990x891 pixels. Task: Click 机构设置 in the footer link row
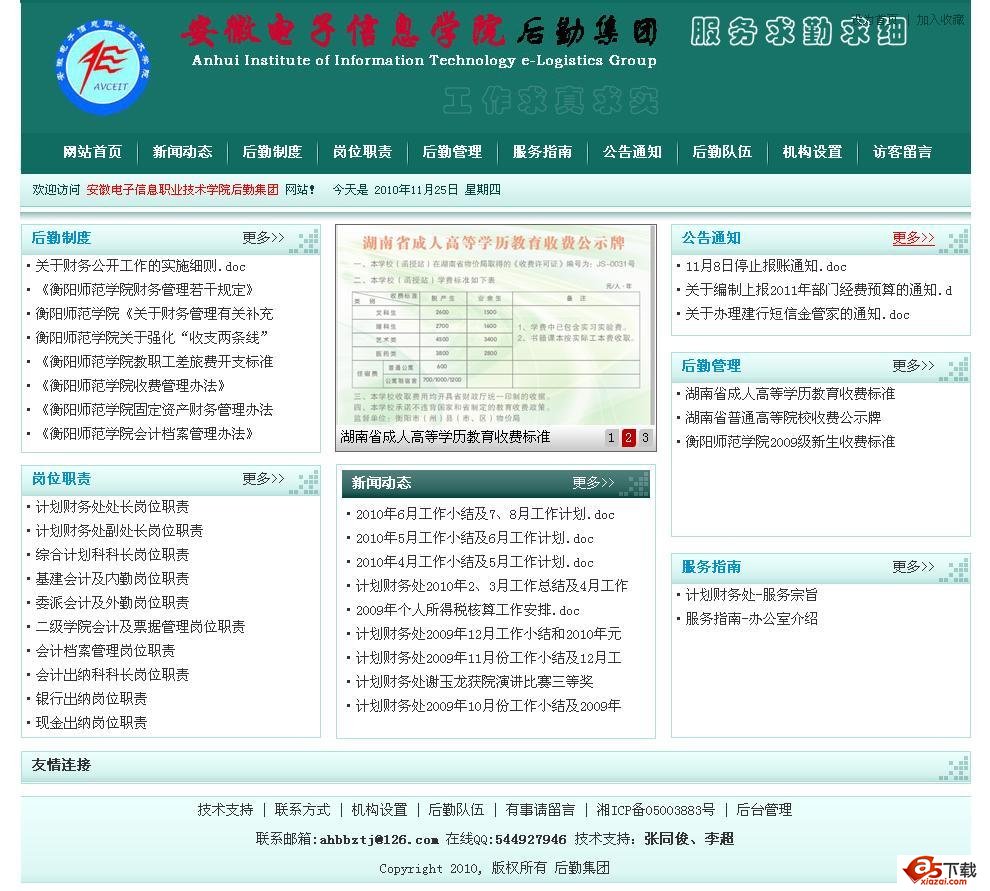point(379,810)
